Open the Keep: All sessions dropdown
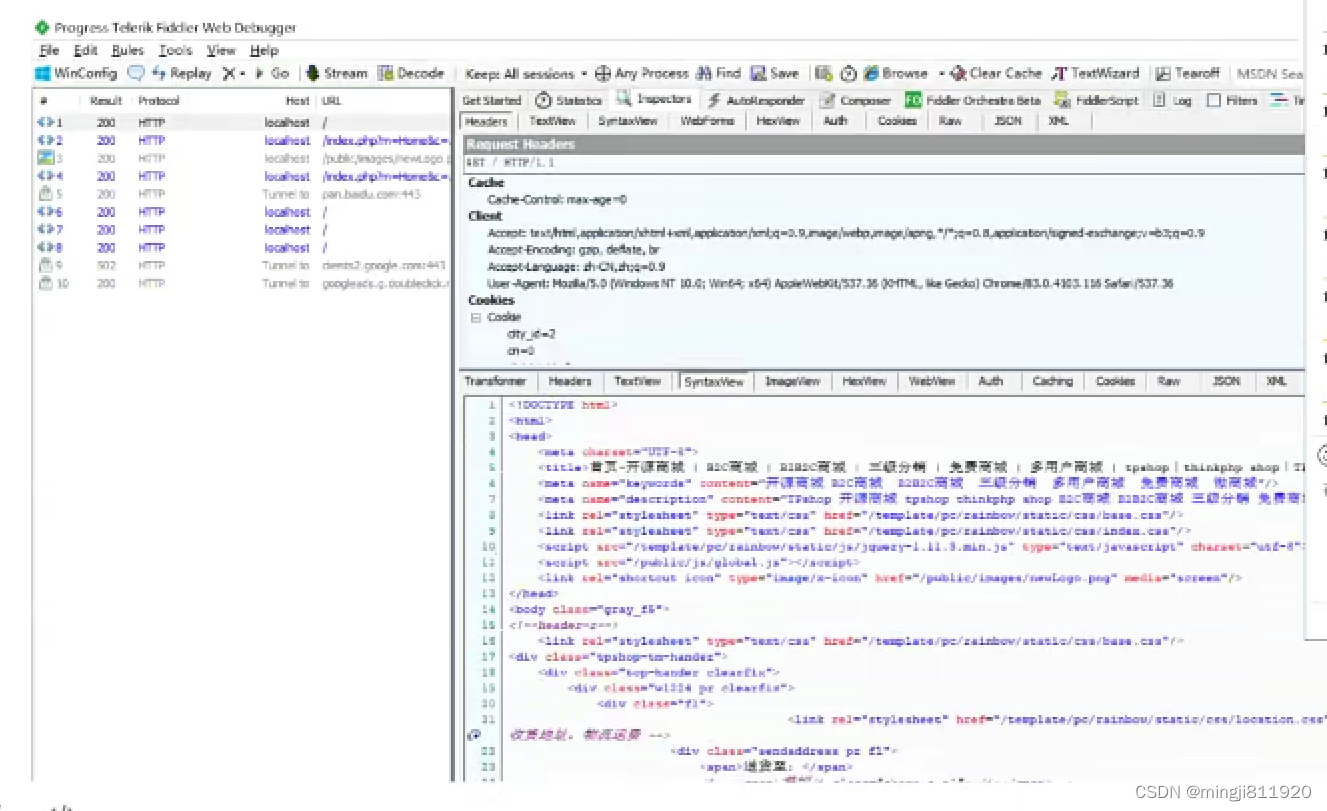The width and height of the screenshot is (1327, 811). tap(526, 73)
